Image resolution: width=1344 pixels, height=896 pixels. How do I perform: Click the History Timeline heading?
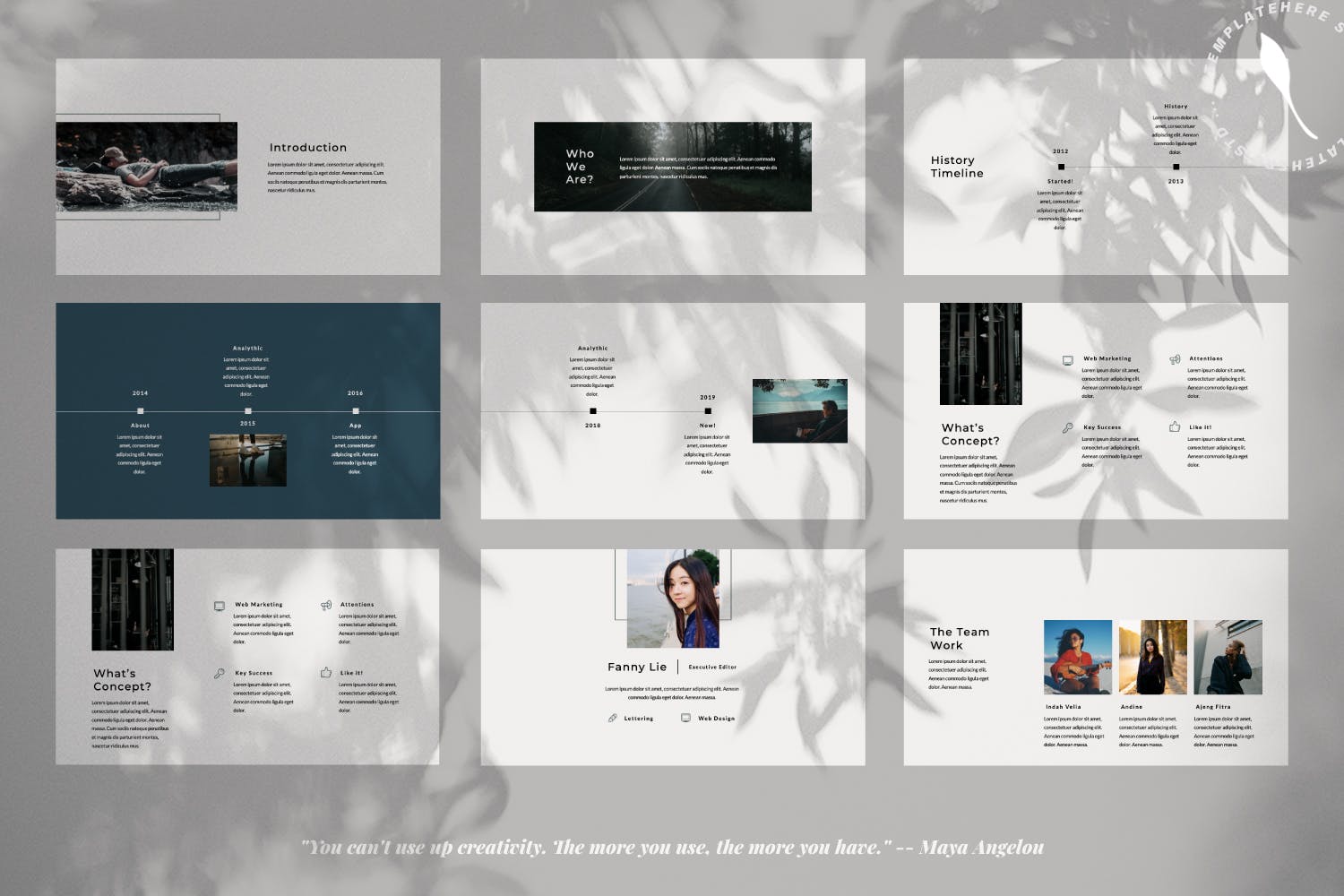point(957,167)
